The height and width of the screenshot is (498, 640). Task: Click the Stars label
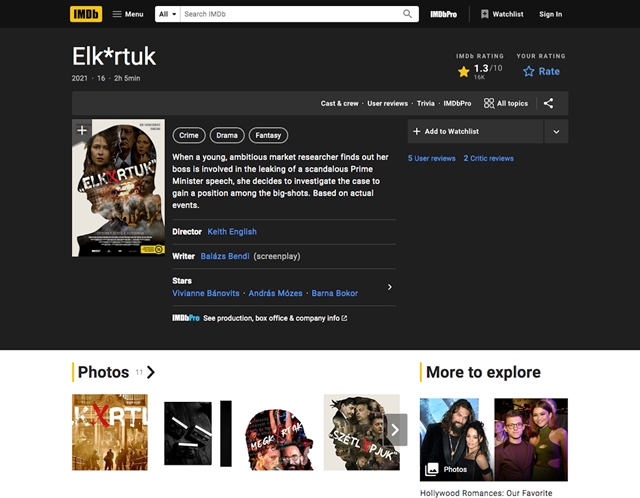182,281
